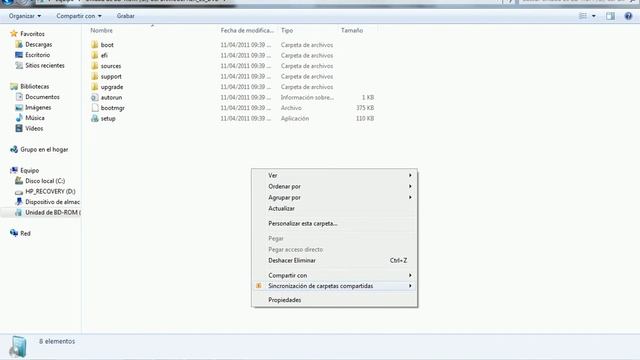This screenshot has width=640, height=360.
Task: Open the Compartir con toolbar dropdown
Action: coord(79,16)
